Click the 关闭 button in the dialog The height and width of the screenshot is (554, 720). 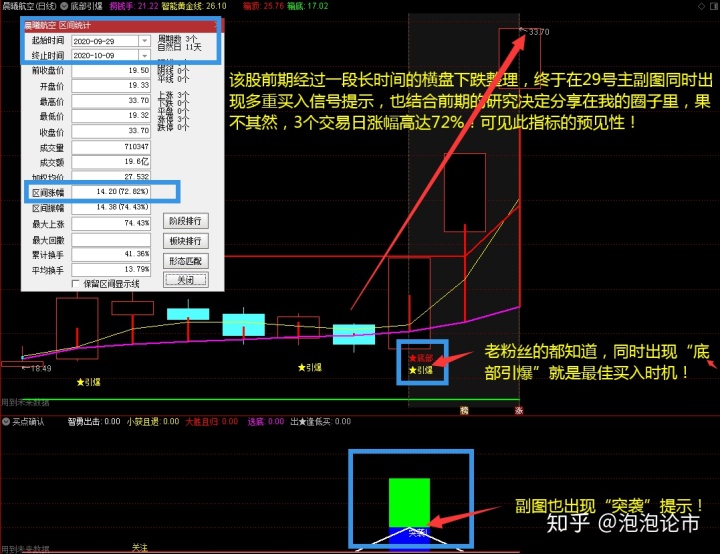tap(186, 280)
